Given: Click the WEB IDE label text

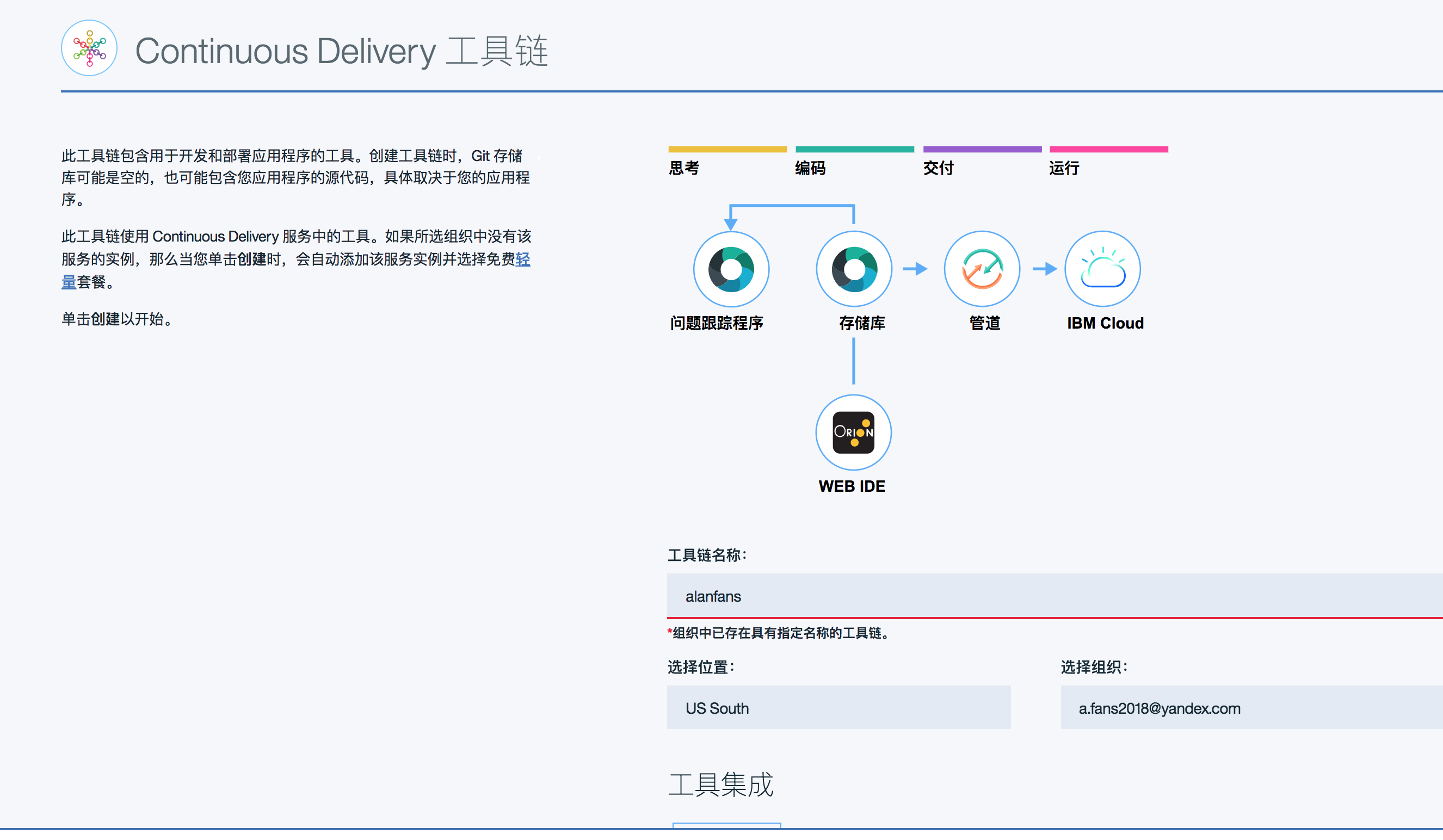Looking at the screenshot, I should coord(852,486).
